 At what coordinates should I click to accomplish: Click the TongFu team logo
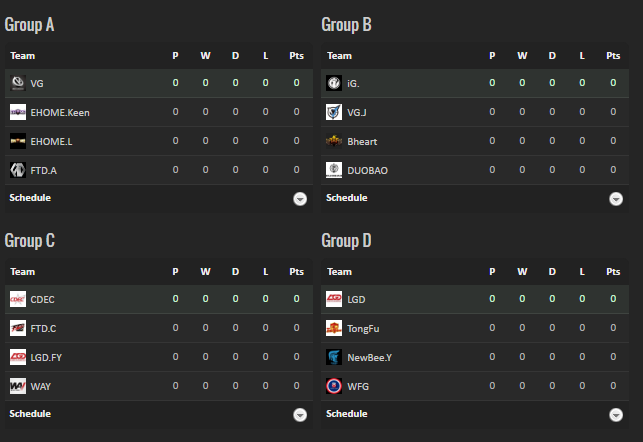point(334,328)
